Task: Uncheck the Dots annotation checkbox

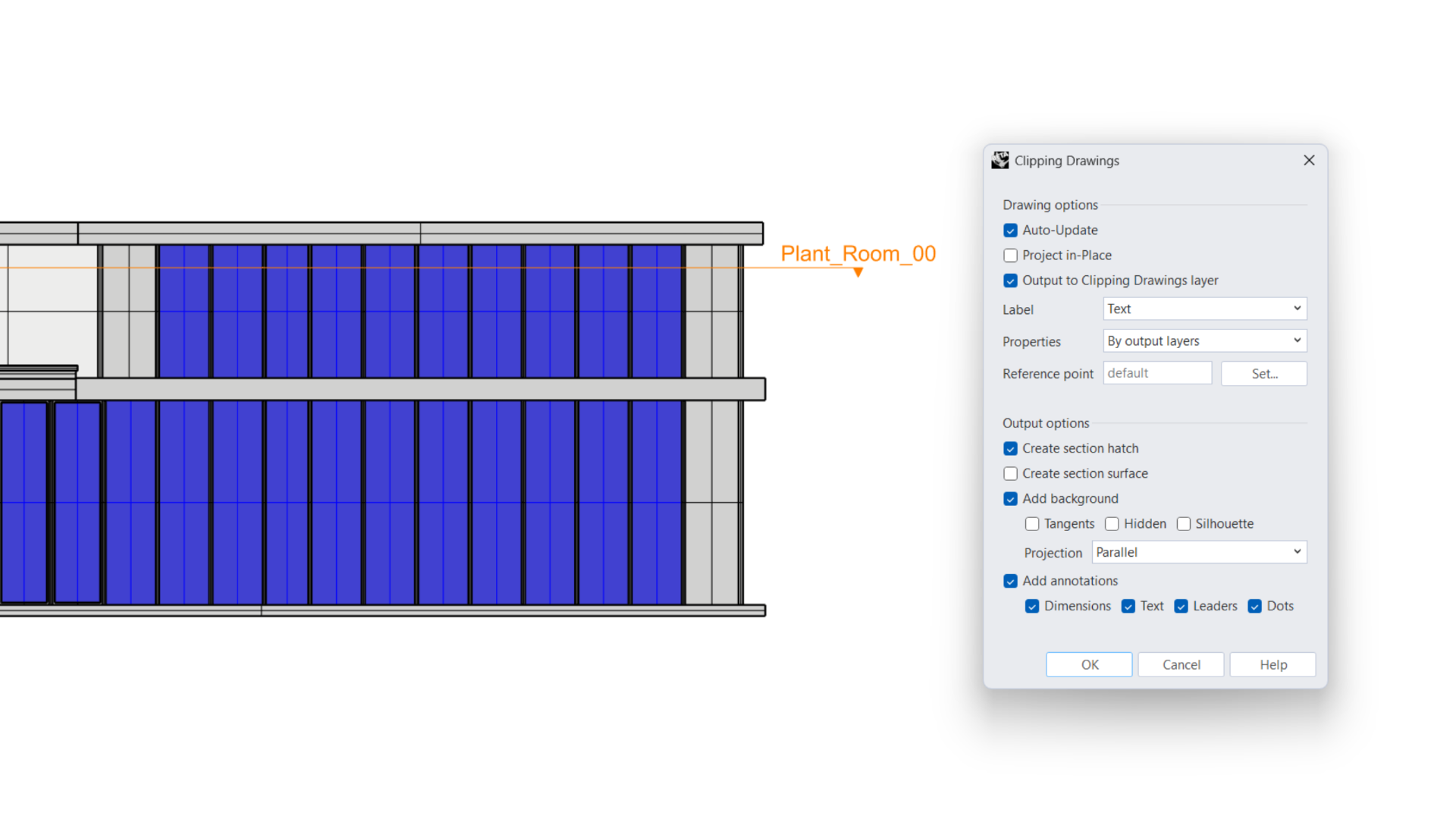Action: 1255,607
